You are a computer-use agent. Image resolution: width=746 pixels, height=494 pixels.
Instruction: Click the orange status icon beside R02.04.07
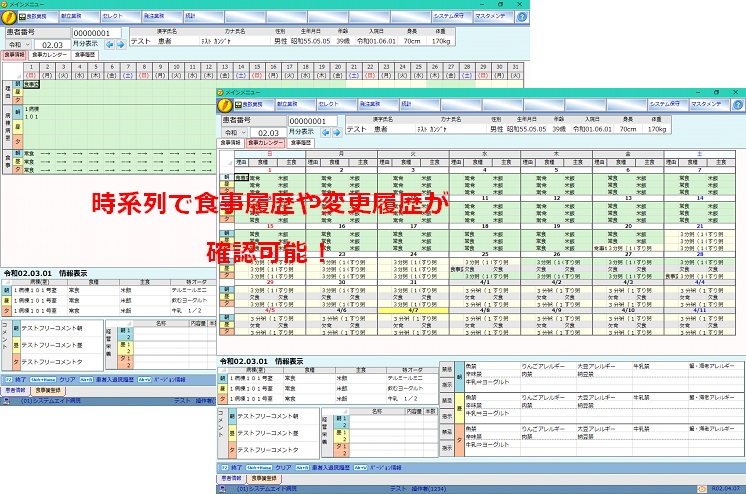(702, 489)
